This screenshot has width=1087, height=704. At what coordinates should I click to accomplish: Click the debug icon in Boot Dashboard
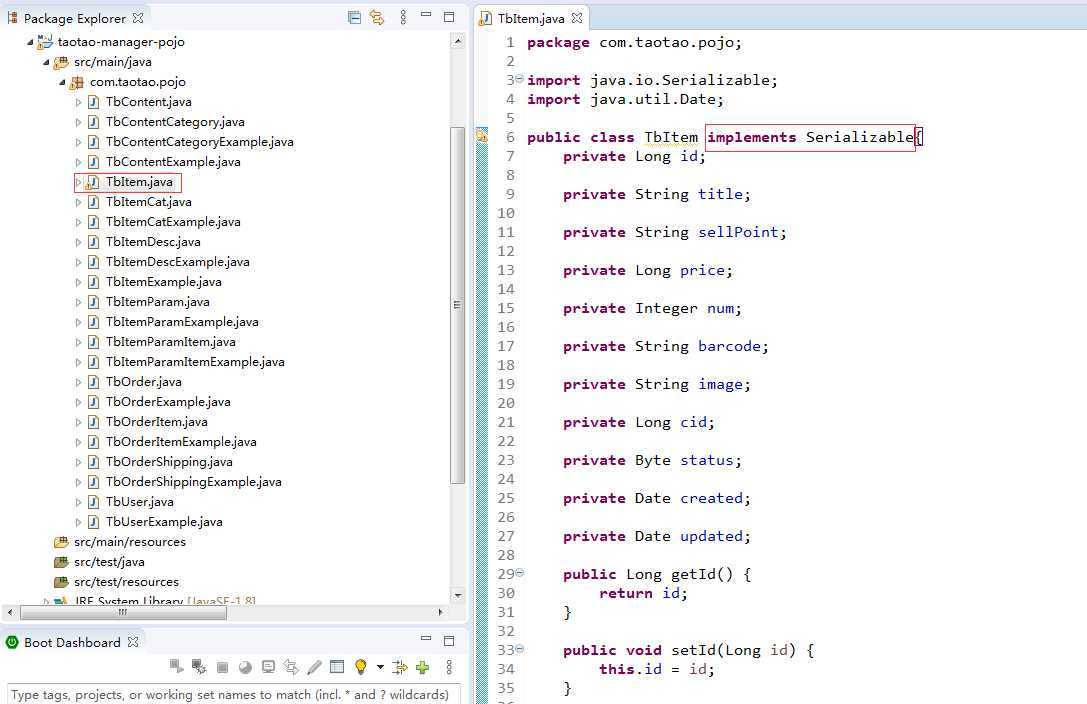coord(199,667)
